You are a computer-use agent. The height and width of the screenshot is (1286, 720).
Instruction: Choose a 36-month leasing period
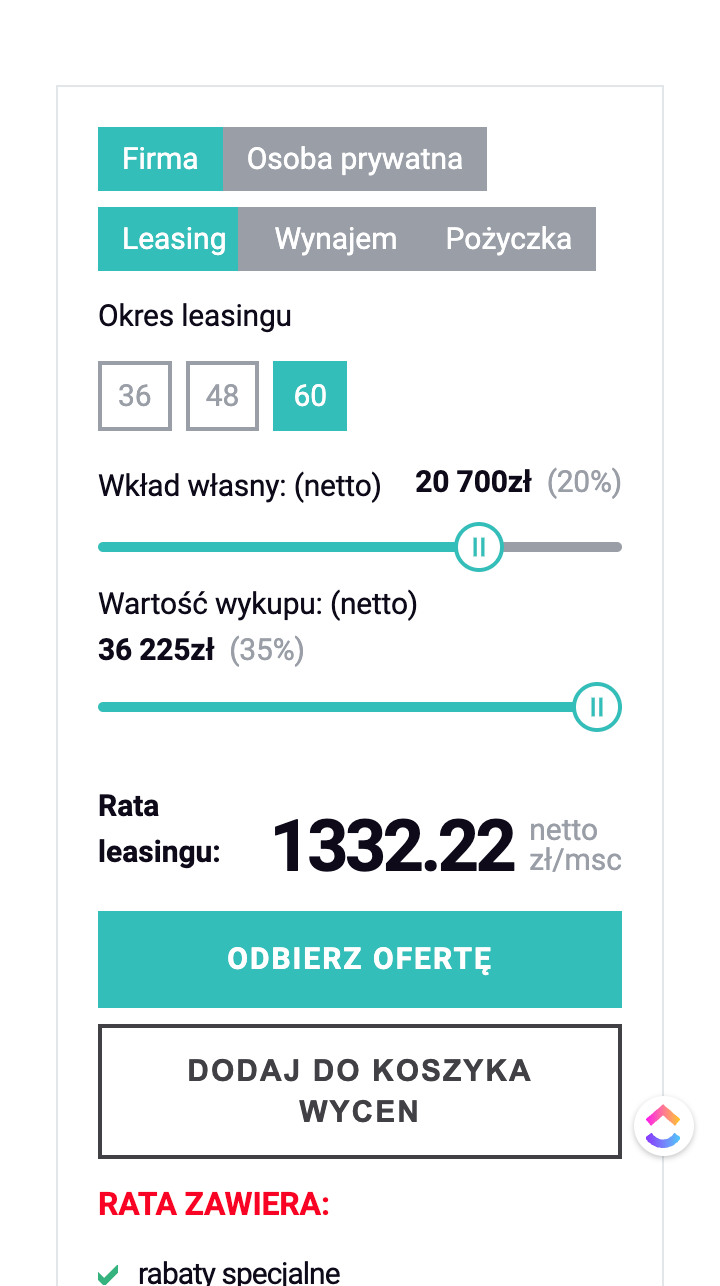click(134, 395)
